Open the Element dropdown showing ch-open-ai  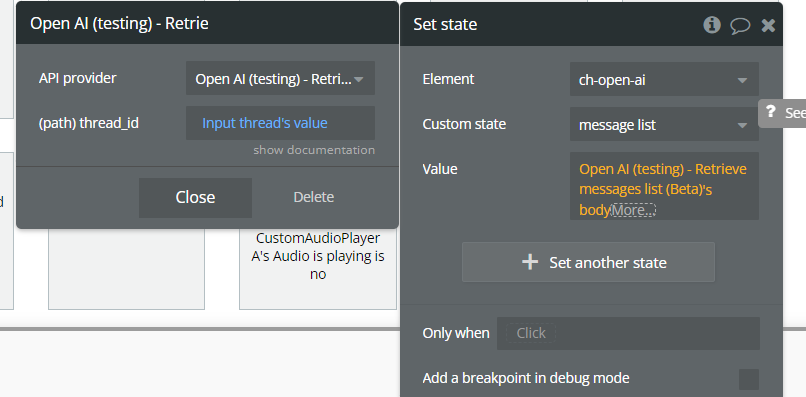(x=664, y=79)
